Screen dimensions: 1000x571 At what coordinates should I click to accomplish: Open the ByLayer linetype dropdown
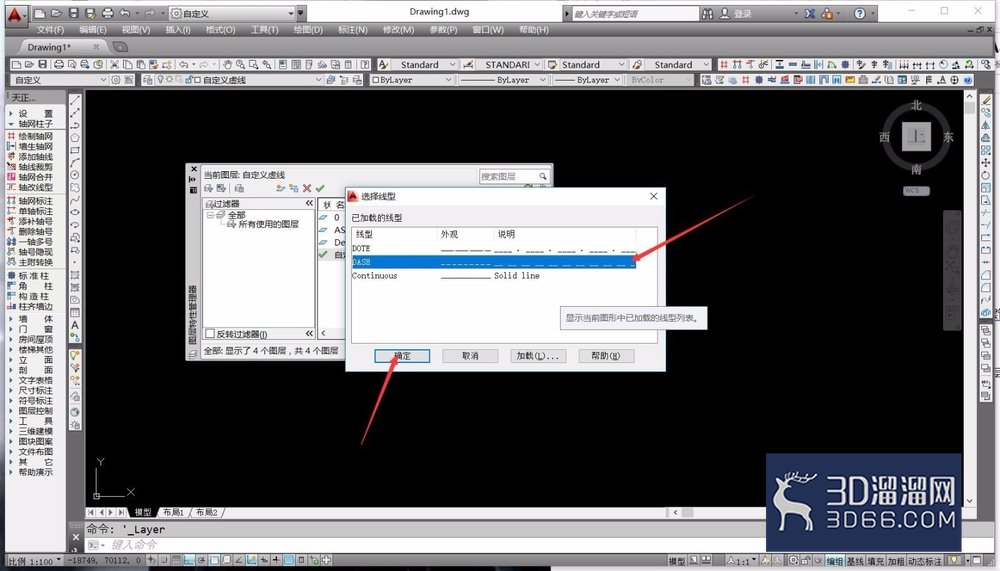(503, 80)
